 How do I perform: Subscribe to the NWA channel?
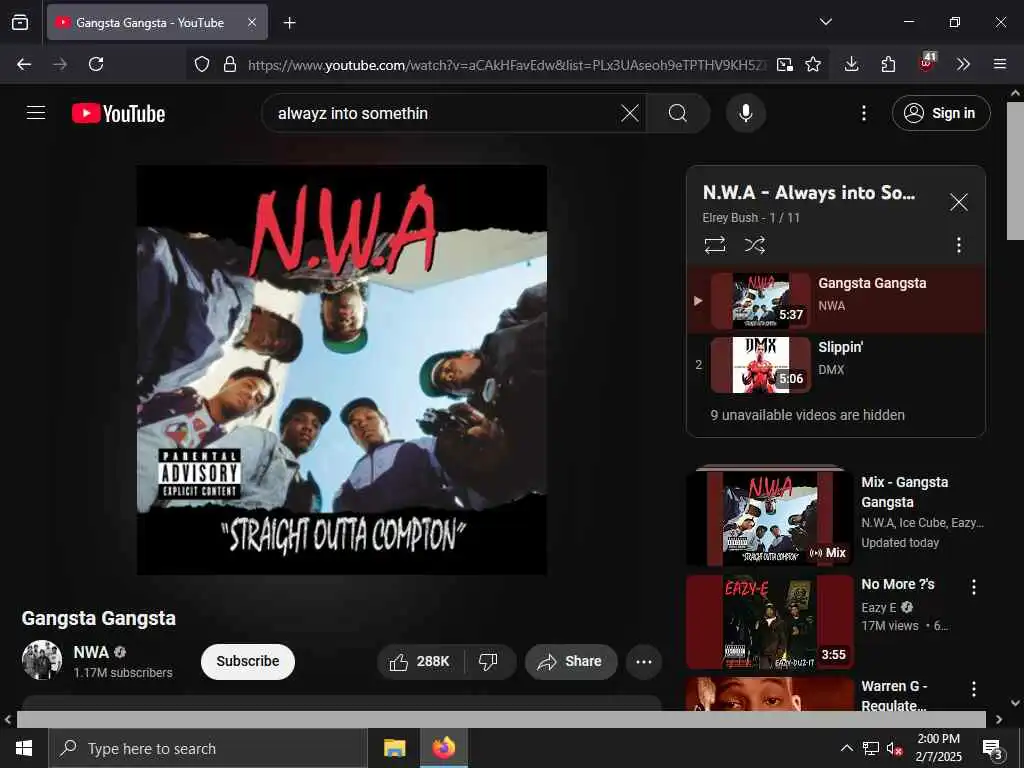coord(248,662)
